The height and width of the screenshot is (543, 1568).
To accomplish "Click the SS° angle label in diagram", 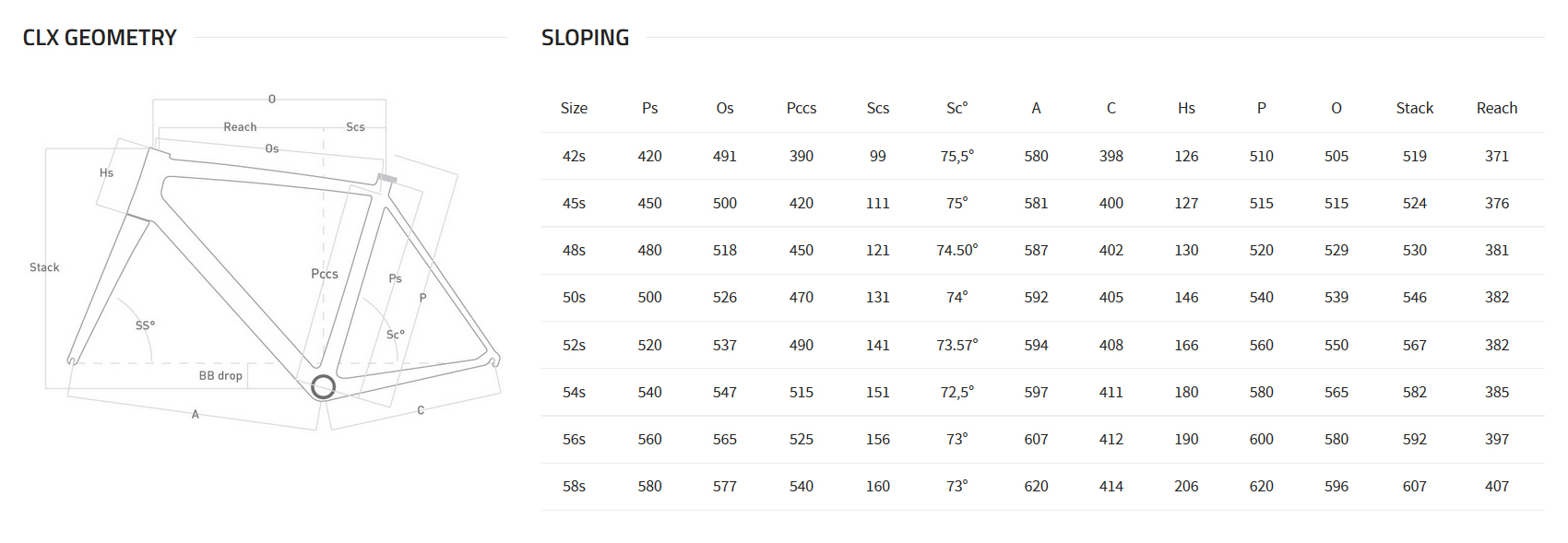I will tap(145, 325).
